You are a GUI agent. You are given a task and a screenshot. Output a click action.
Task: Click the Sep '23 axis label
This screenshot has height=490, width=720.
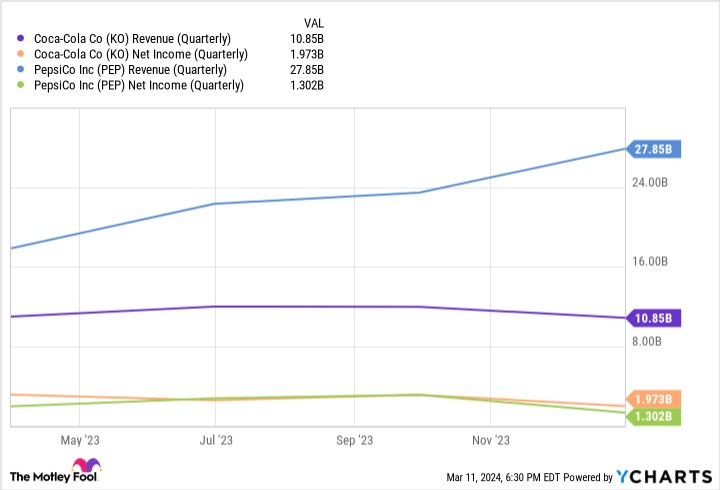tap(354, 440)
